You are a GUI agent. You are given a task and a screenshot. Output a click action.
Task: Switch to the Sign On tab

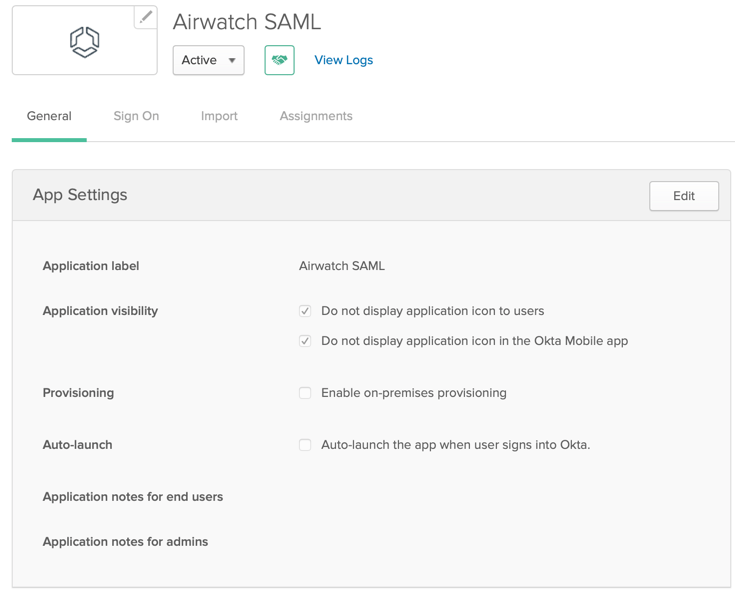[136, 116]
